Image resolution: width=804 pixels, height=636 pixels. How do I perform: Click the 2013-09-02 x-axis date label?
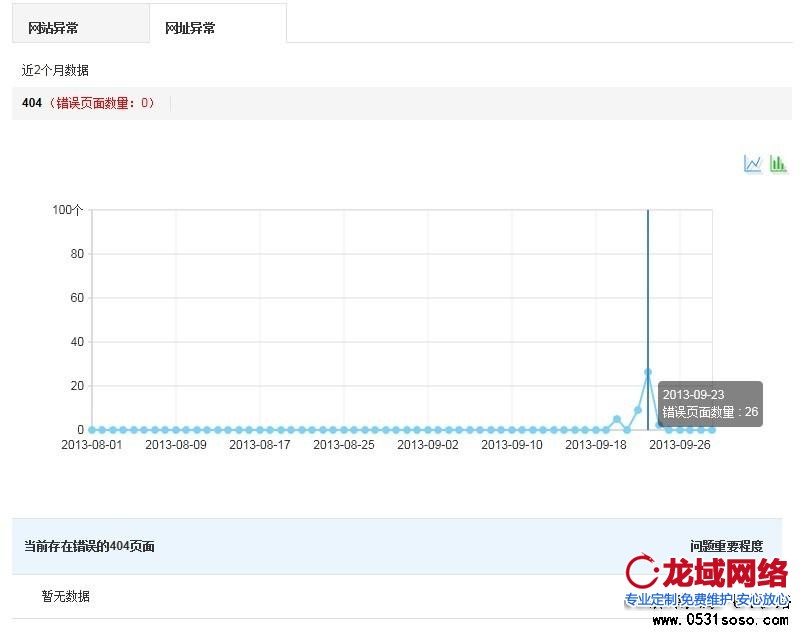point(428,445)
